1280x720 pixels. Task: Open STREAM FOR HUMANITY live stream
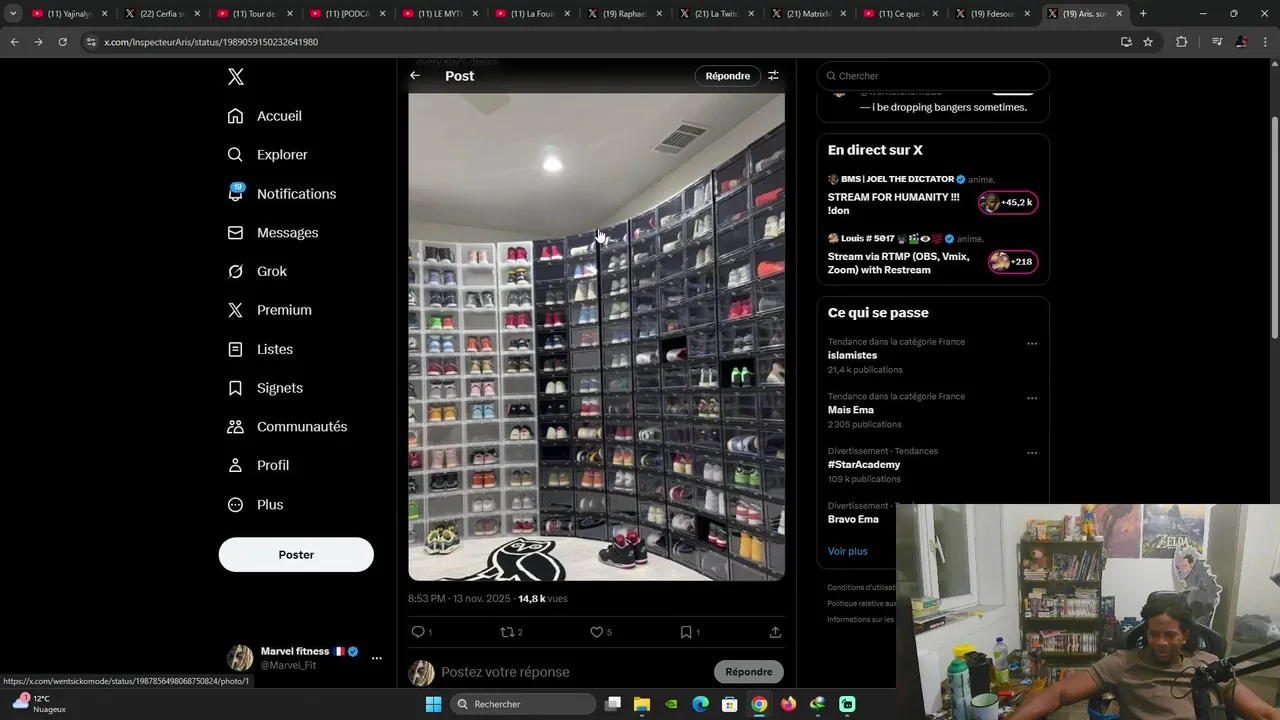pyautogui.click(x=893, y=204)
